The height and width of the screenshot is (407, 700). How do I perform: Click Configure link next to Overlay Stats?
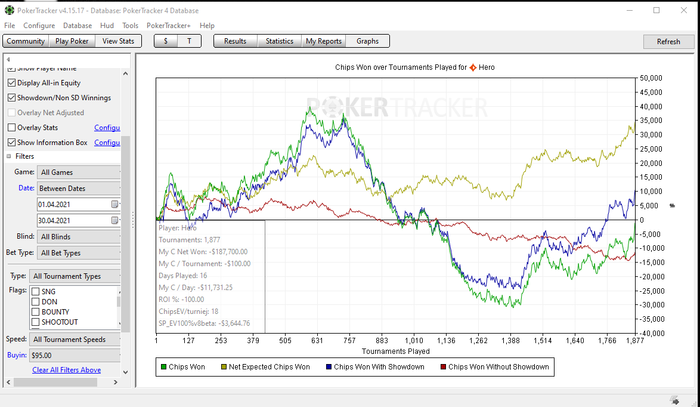pos(107,128)
